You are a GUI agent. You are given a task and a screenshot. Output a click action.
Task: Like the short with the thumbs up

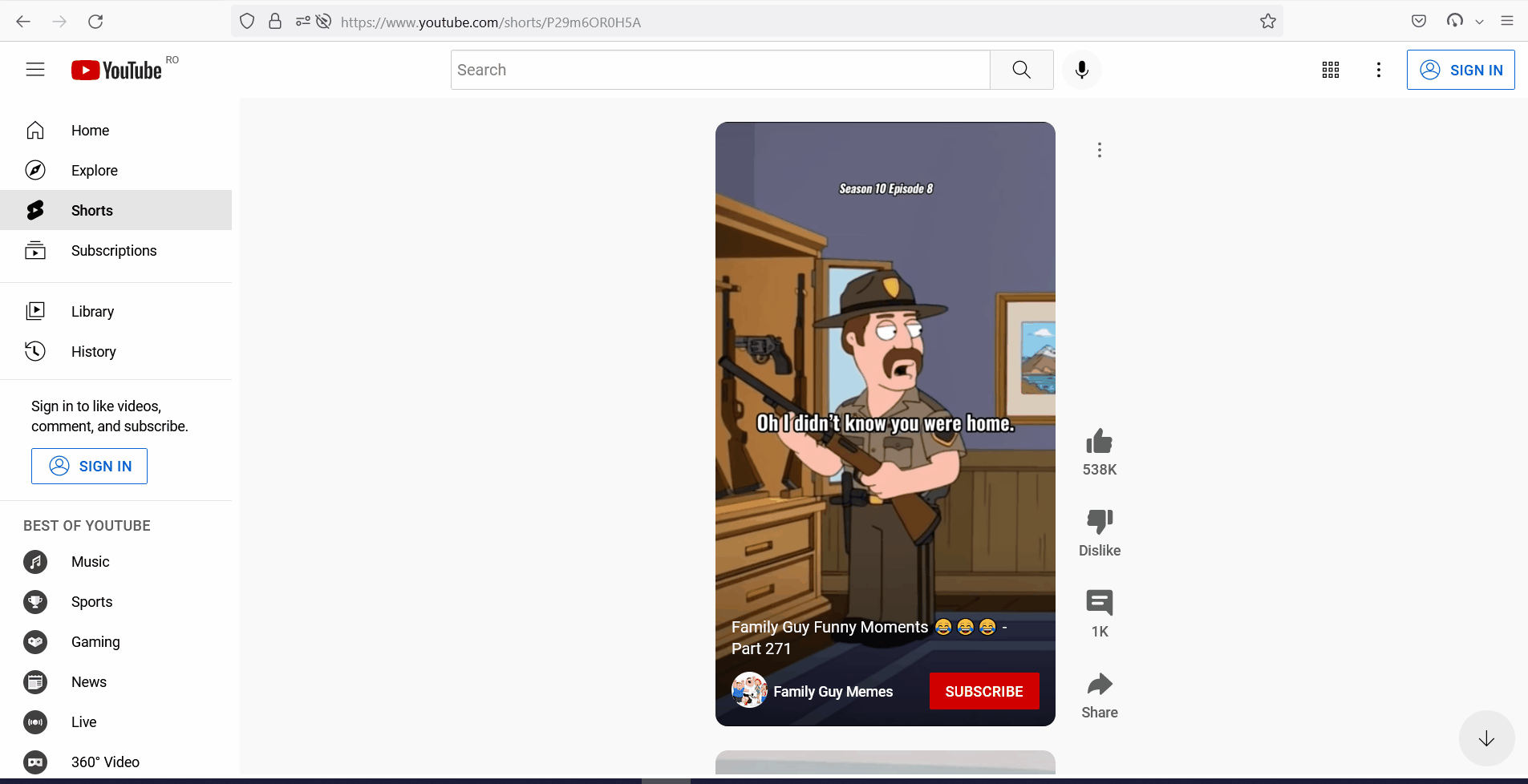click(1099, 439)
